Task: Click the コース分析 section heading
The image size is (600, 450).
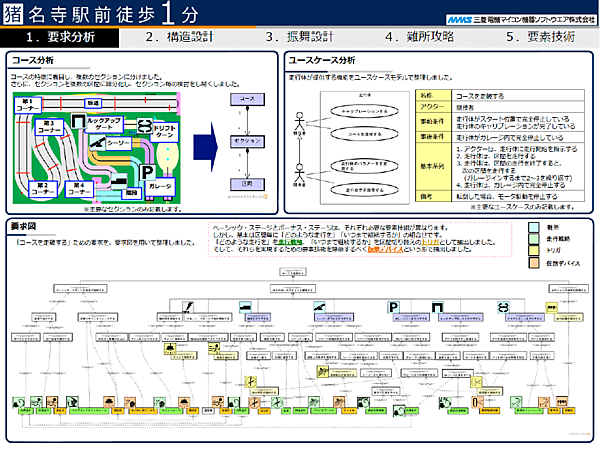Action: click(x=33, y=60)
